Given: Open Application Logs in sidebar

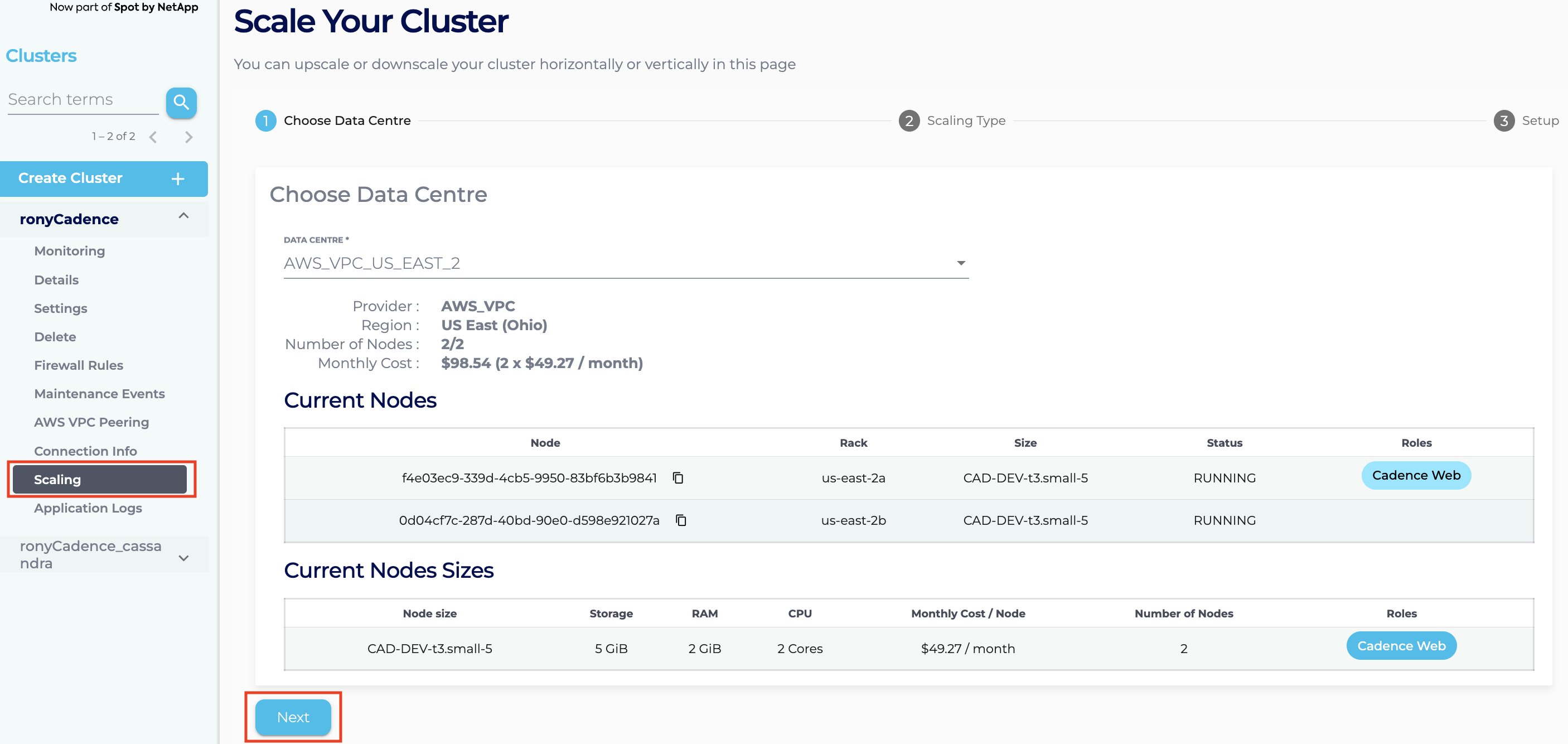Looking at the screenshot, I should (x=88, y=508).
